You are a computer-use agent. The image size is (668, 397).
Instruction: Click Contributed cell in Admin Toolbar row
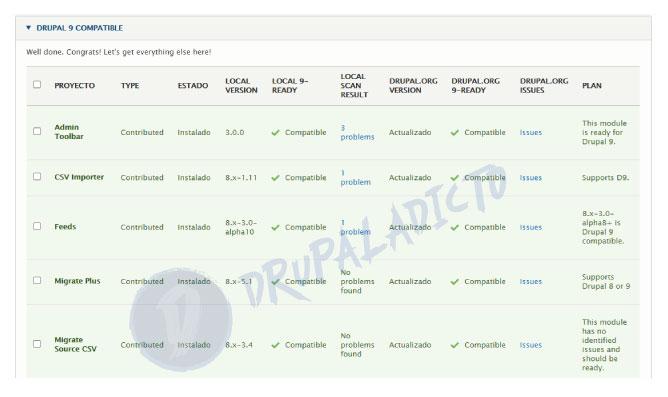coord(142,132)
